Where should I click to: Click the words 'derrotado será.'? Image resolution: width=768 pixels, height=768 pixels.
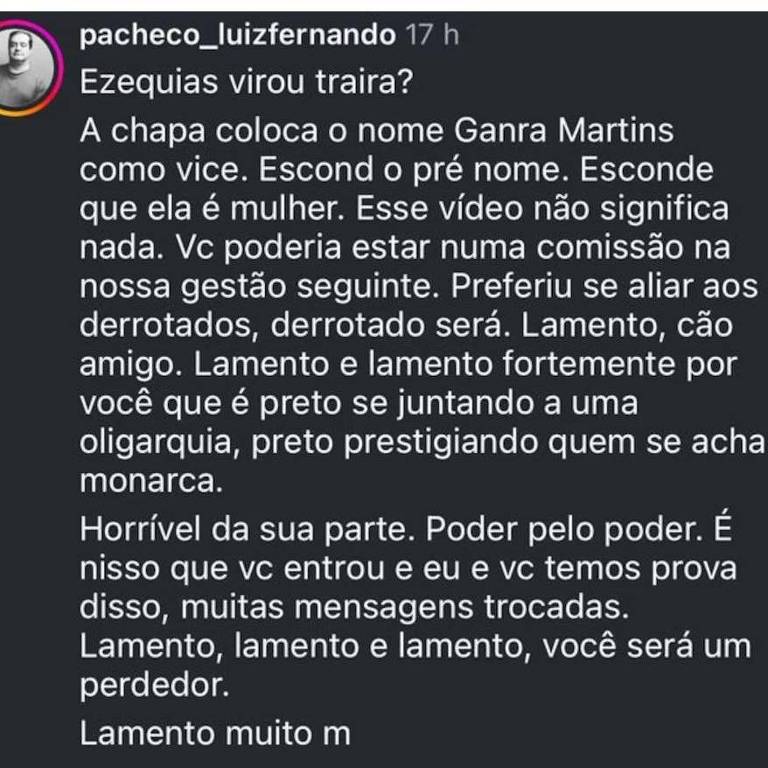387,325
